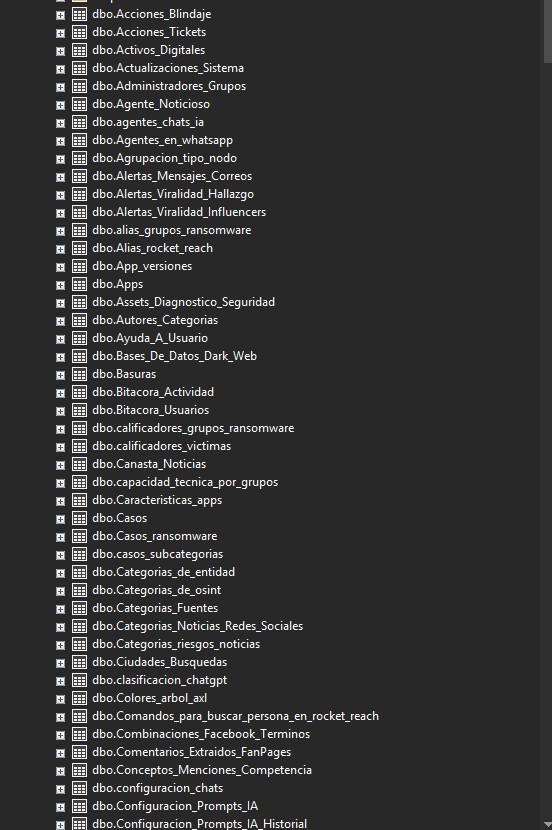The height and width of the screenshot is (830, 552).
Task: Select table icon of dbo.Alertas_Viralidad_Hallazgo
Action: click(79, 194)
